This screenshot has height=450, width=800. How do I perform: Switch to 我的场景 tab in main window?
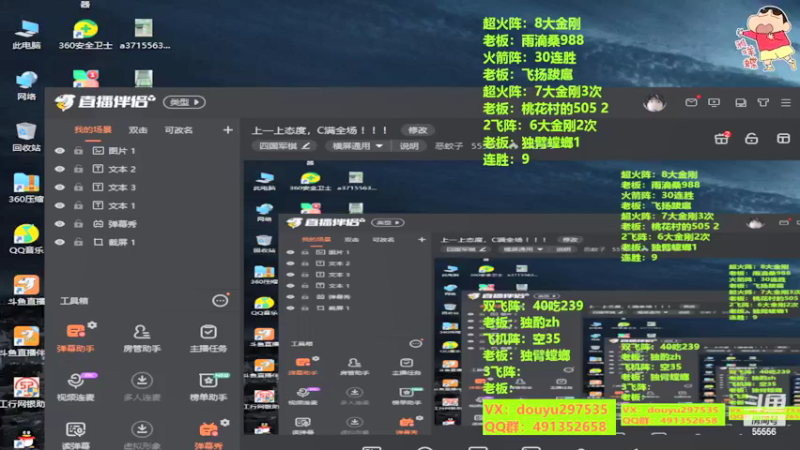[x=93, y=130]
